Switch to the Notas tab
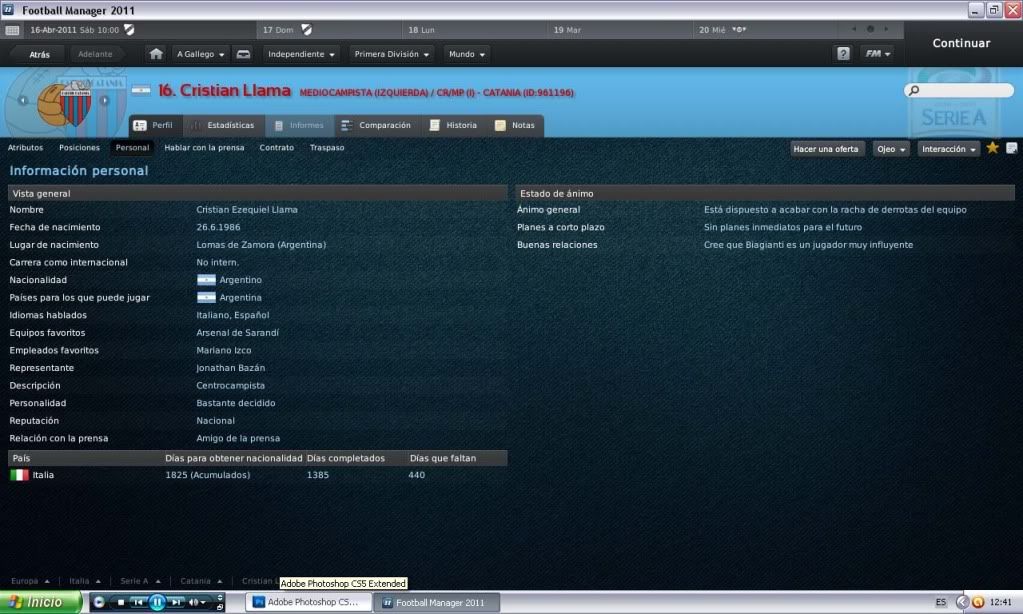 pyautogui.click(x=515, y=125)
